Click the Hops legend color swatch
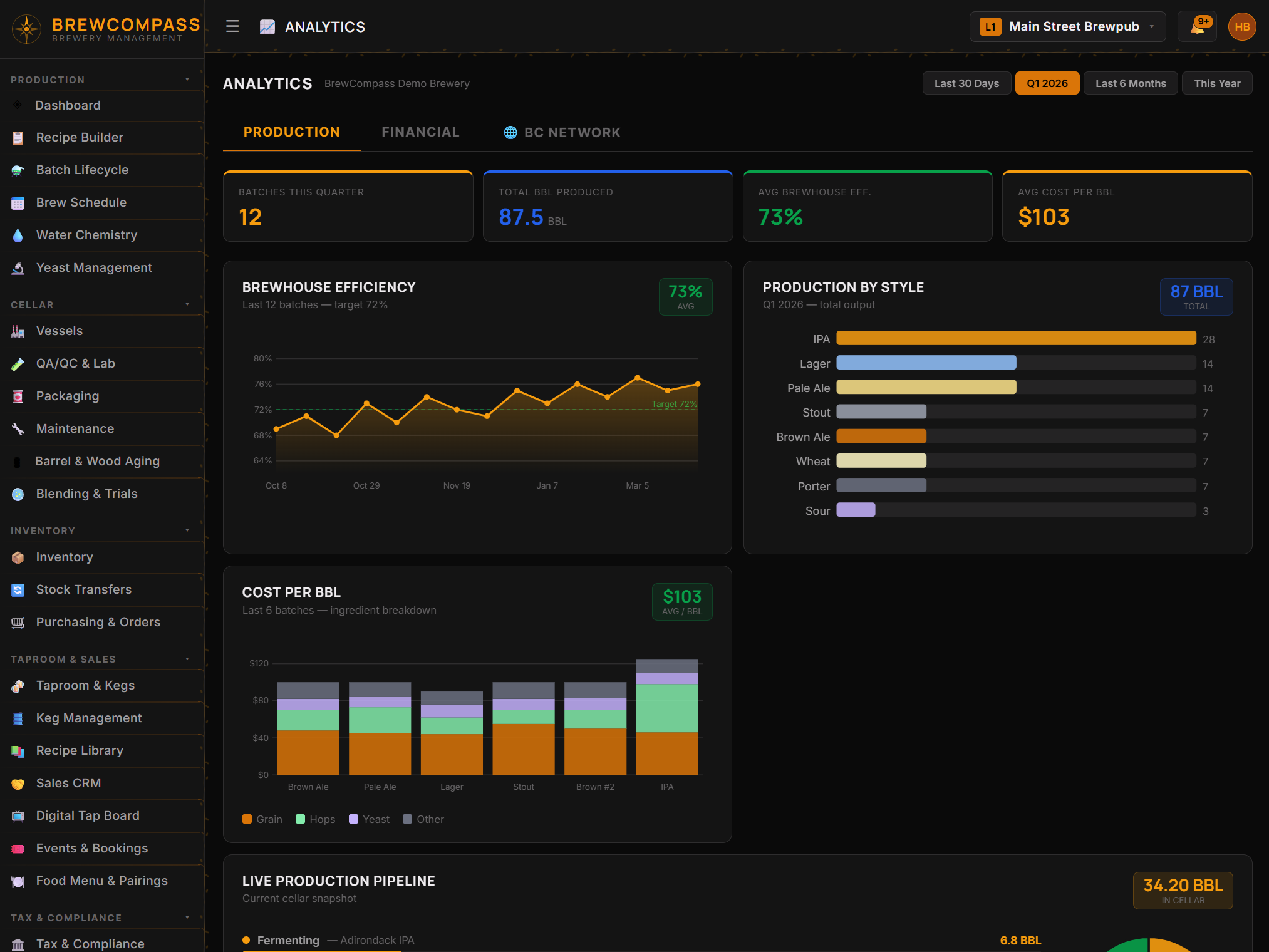 300,819
